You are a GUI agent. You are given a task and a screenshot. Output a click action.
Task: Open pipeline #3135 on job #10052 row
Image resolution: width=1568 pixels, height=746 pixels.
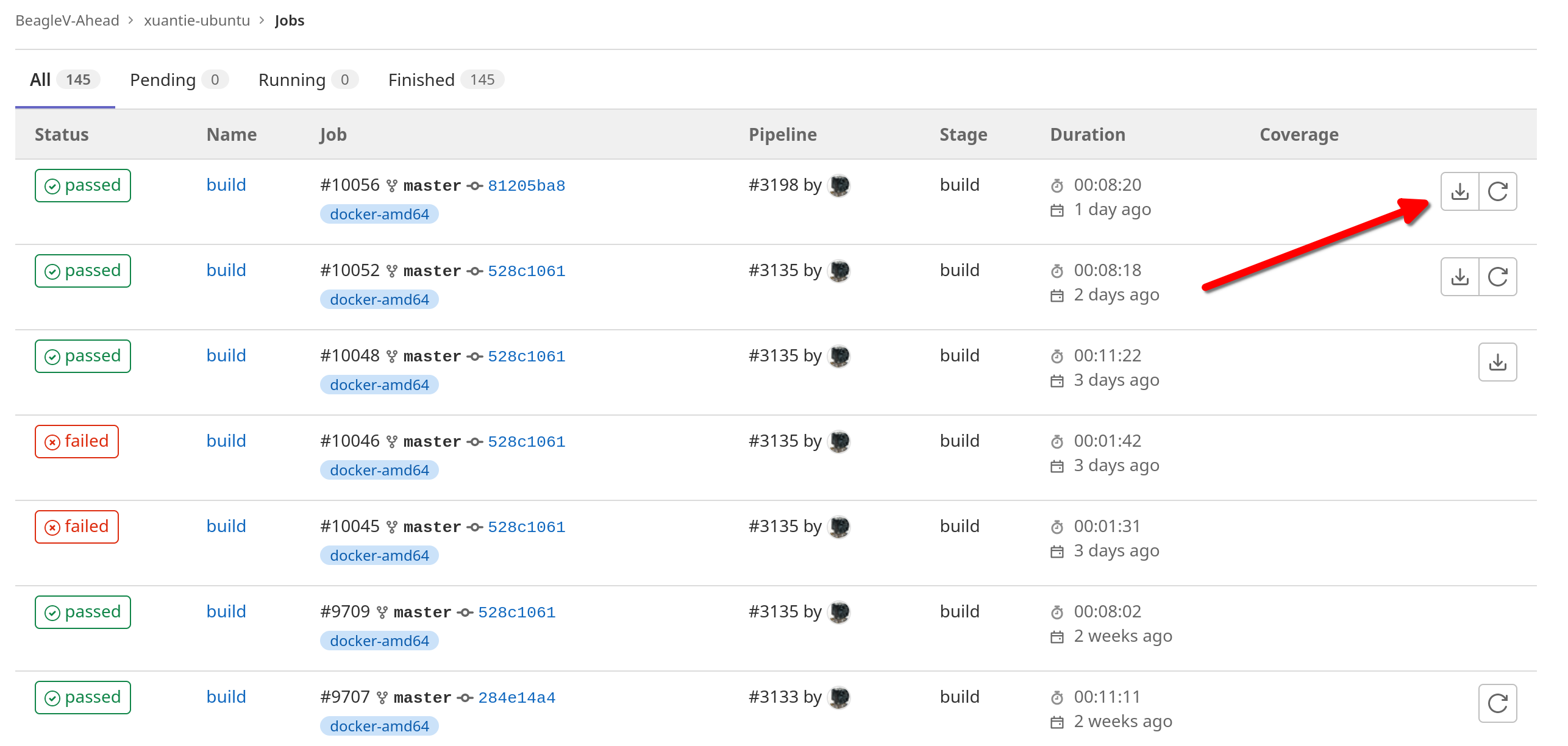coord(773,271)
